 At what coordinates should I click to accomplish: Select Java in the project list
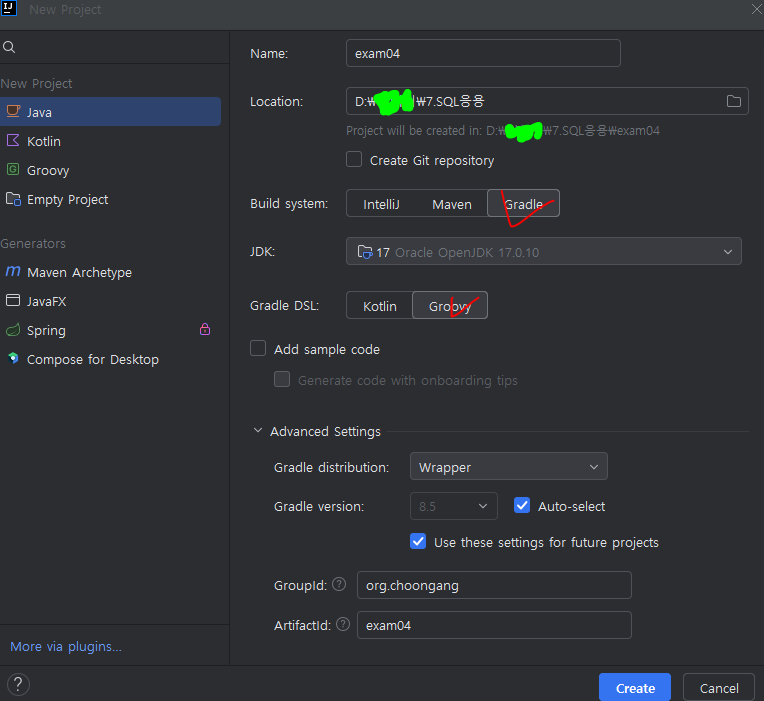pyautogui.click(x=111, y=112)
